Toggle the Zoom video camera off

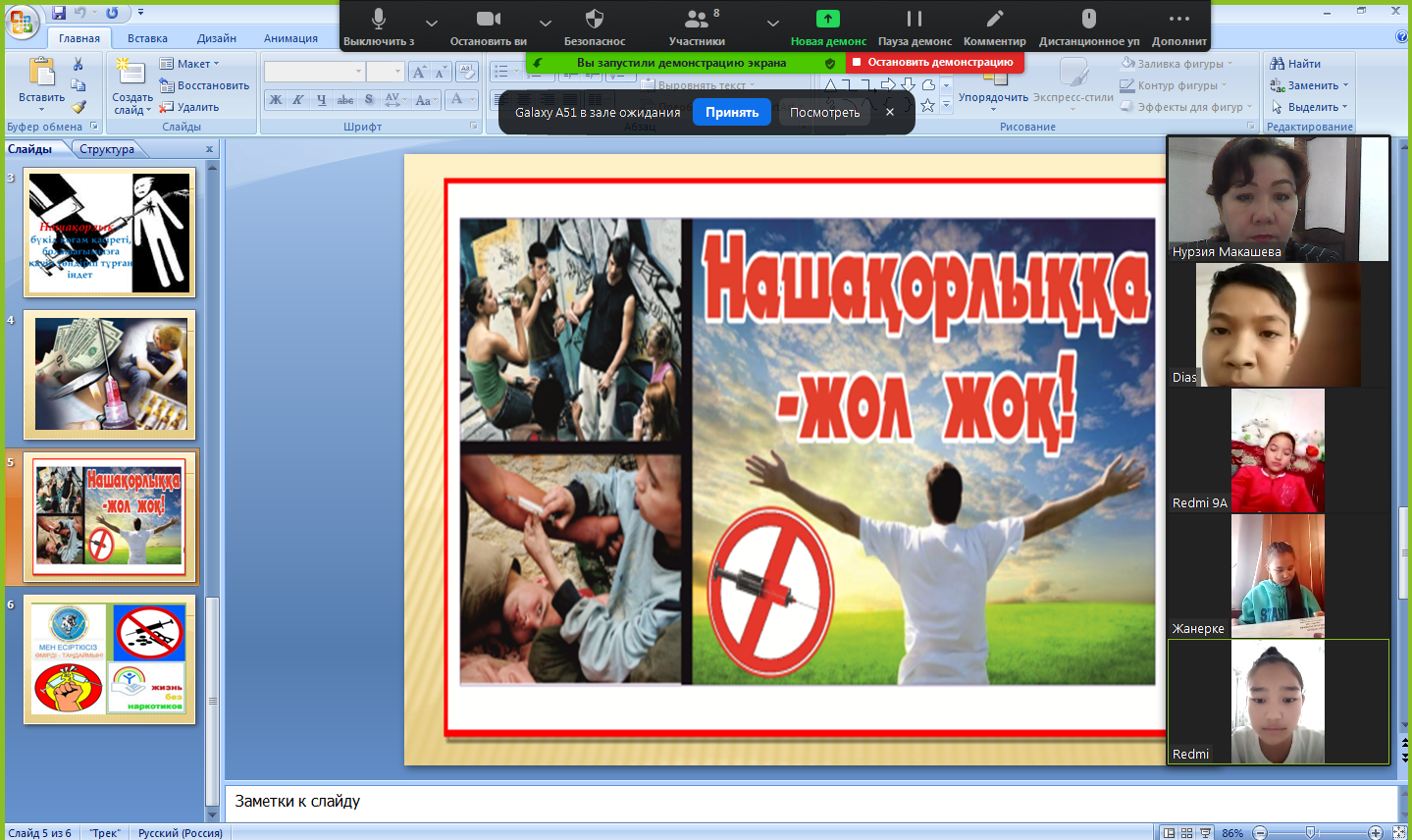[488, 20]
